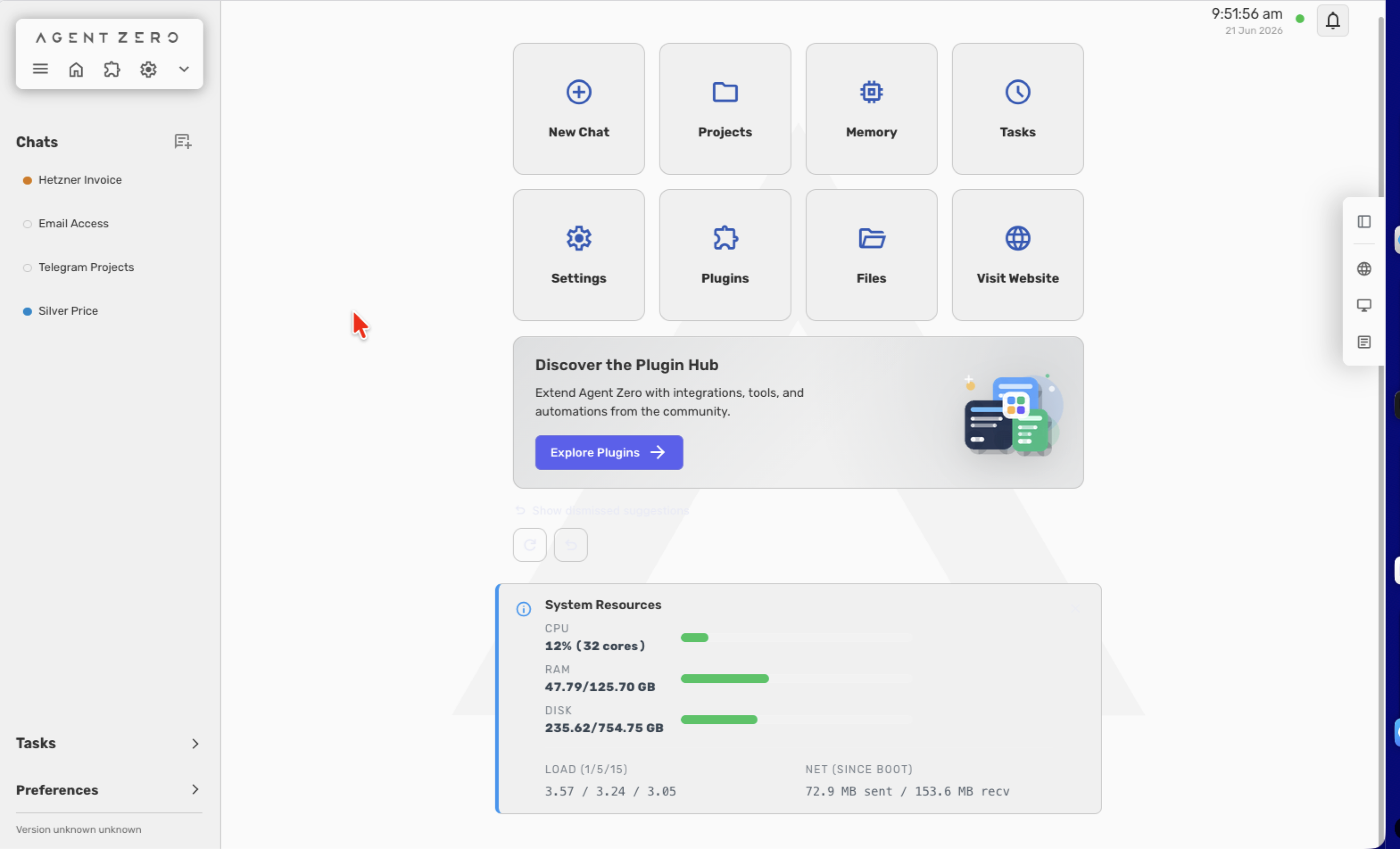Viewport: 1400px width, 849px height.
Task: Create new chat via Chats header icon
Action: click(x=182, y=141)
